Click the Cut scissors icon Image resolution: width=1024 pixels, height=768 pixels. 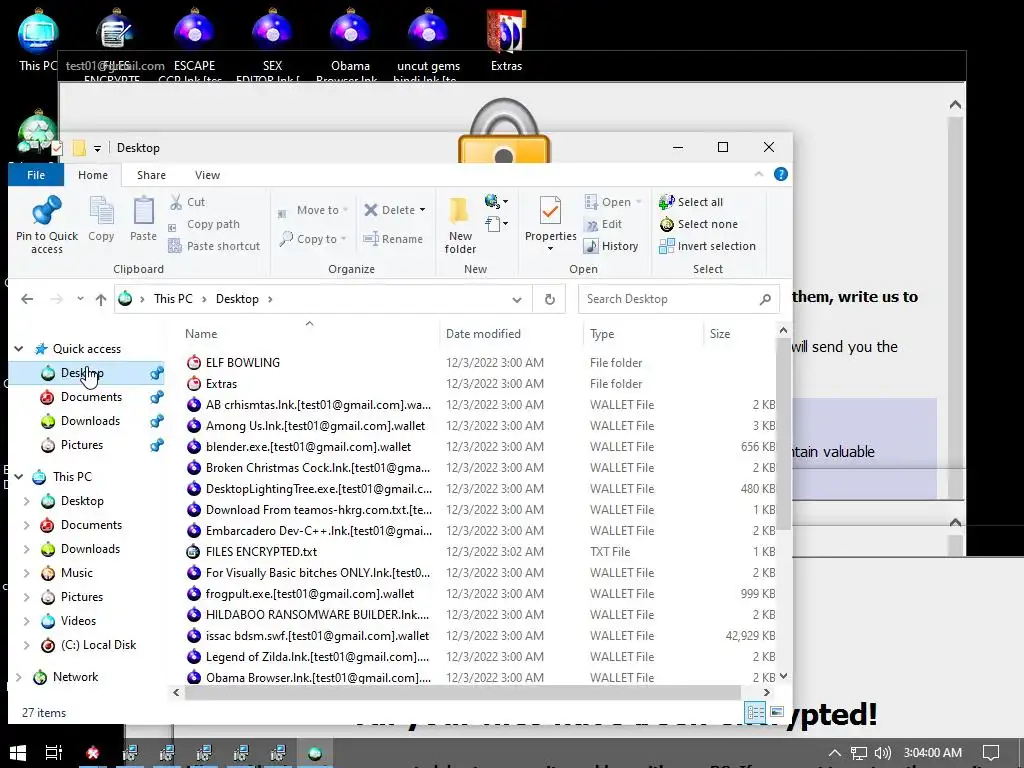(x=176, y=202)
